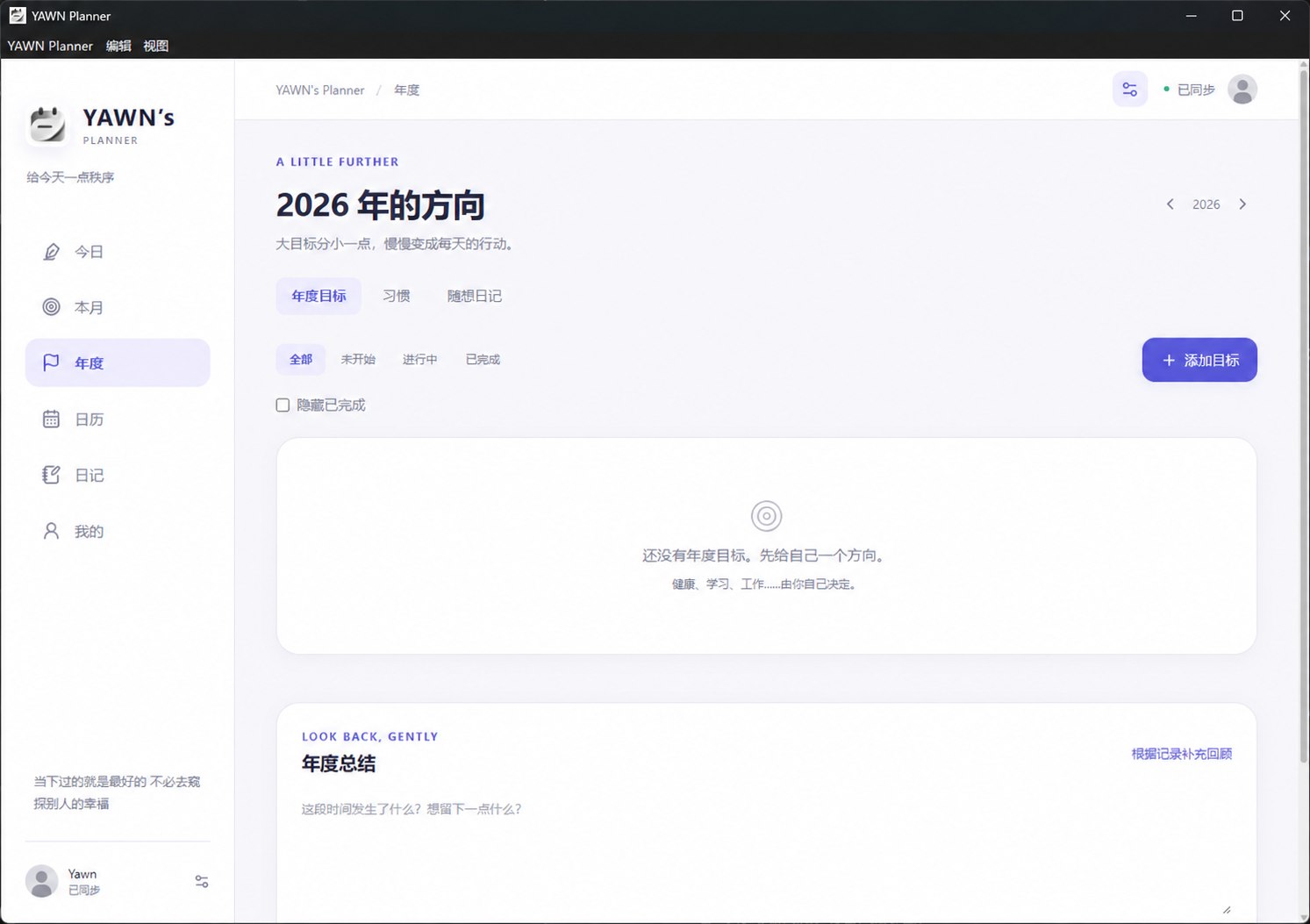The width and height of the screenshot is (1310, 924).
Task: Switch to the 年度目标 tab
Action: (x=319, y=297)
